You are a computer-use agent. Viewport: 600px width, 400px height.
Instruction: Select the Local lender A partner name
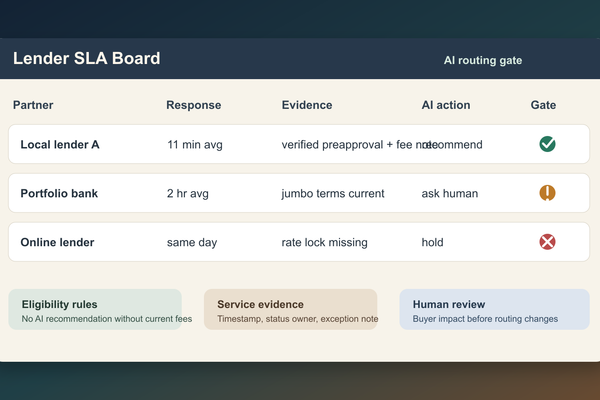pos(60,145)
